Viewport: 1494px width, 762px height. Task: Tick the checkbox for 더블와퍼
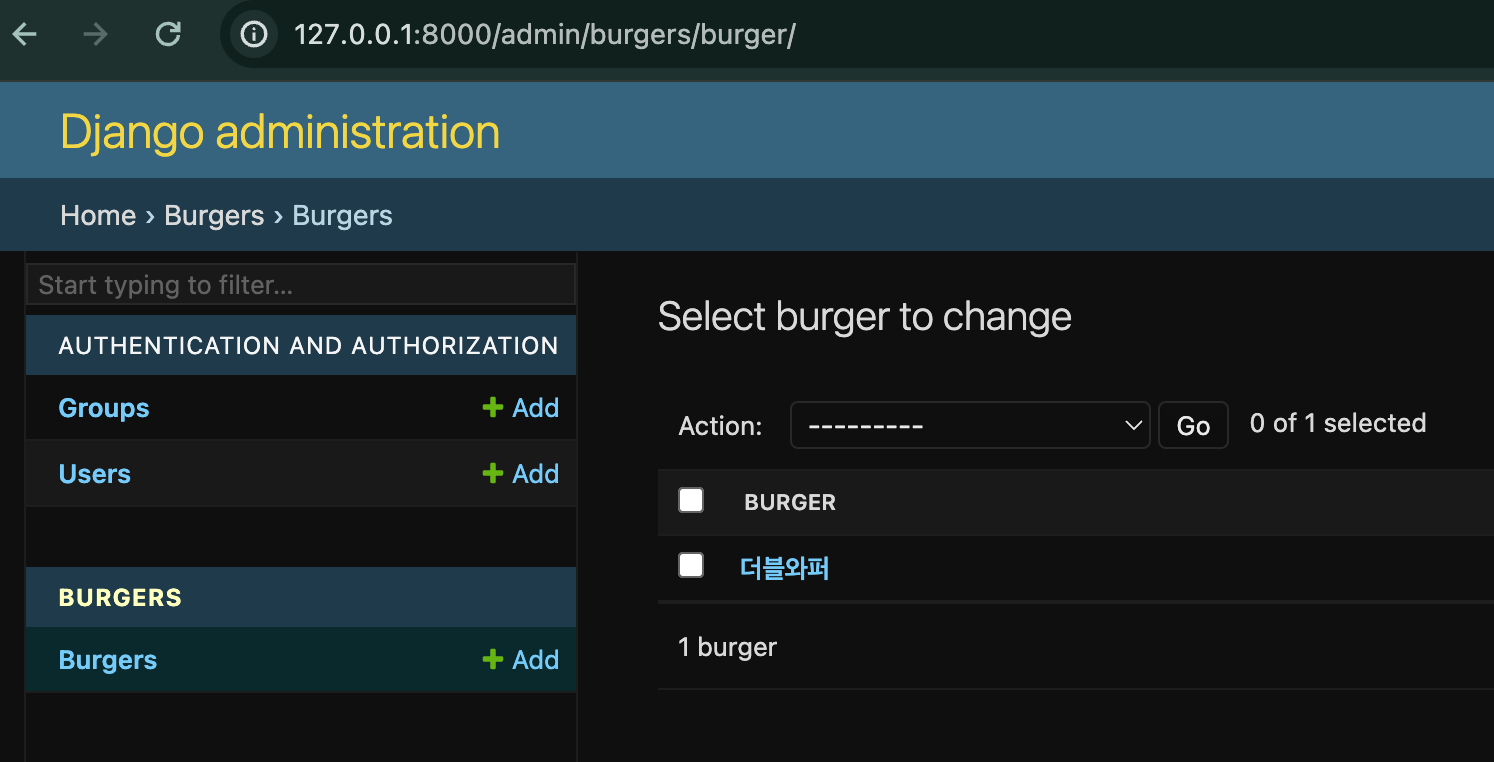[x=691, y=565]
